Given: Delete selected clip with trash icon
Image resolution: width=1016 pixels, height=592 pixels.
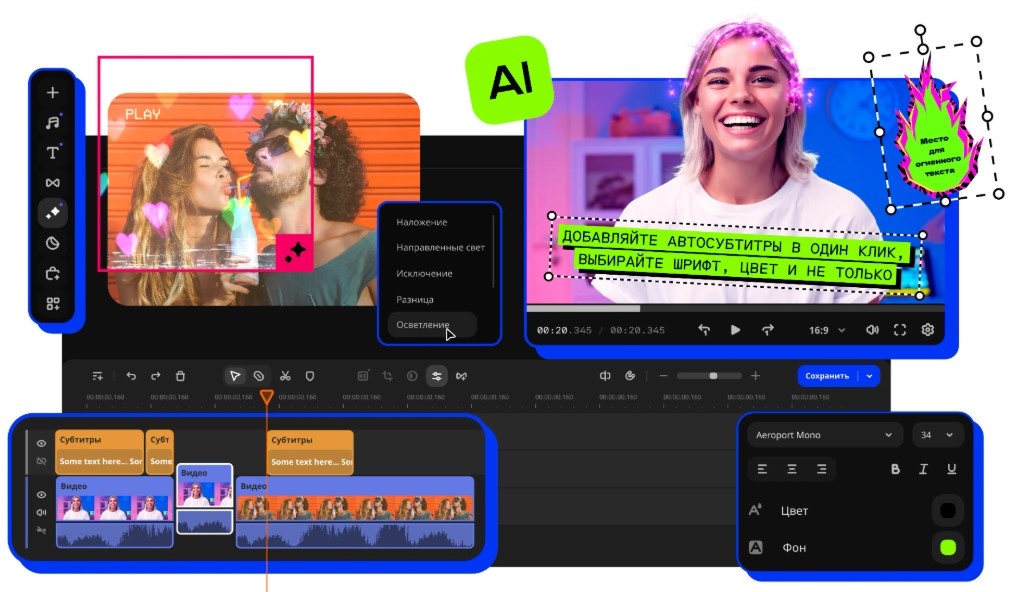Looking at the screenshot, I should pyautogui.click(x=181, y=376).
